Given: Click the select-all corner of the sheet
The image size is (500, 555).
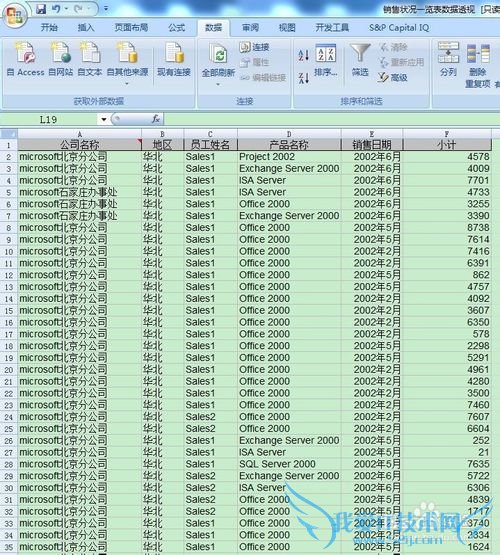Looking at the screenshot, I should click(9, 134).
